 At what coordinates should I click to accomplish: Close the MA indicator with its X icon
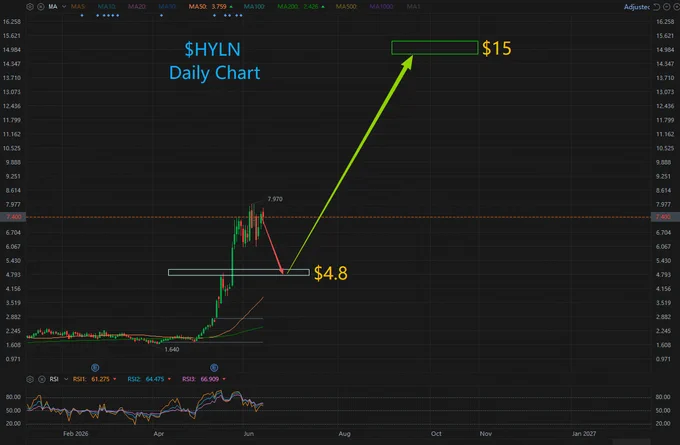40,7
